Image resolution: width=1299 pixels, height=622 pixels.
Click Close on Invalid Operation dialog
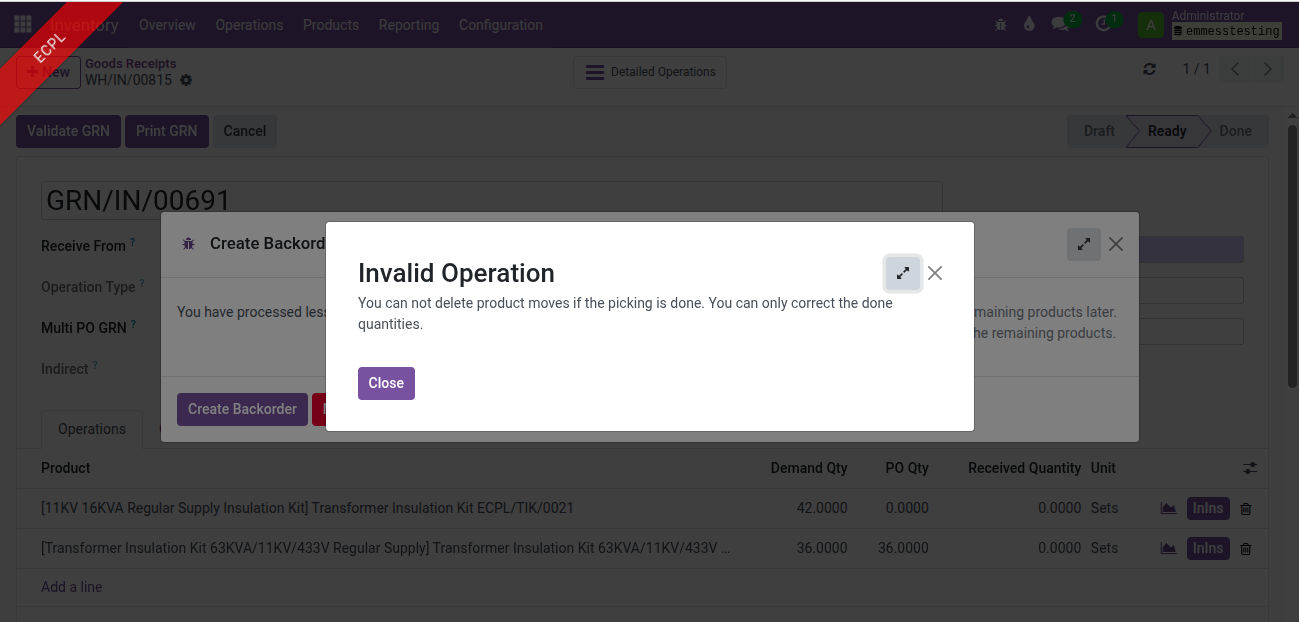coord(386,383)
